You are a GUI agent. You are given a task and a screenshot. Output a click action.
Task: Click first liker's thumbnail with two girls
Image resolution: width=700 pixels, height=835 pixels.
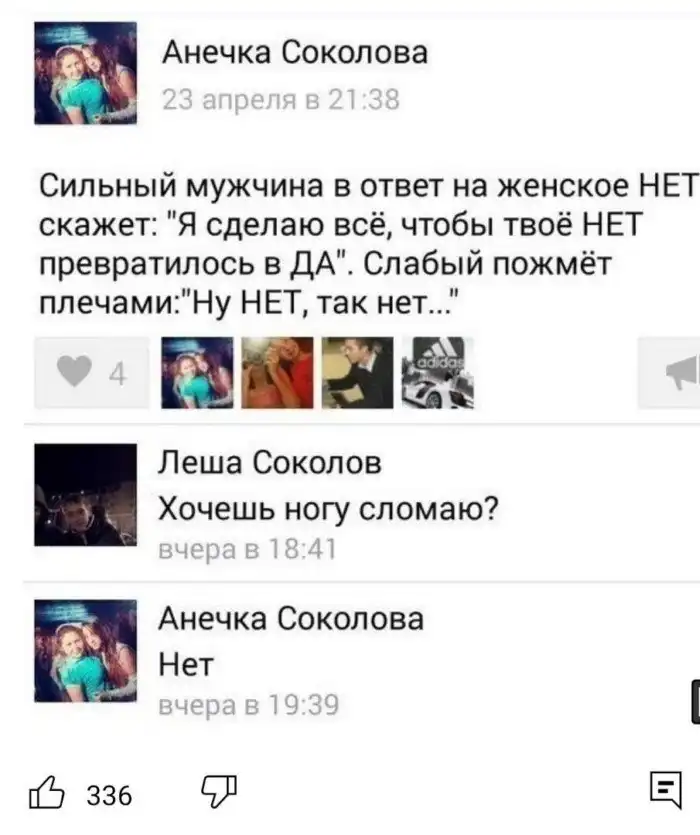click(x=197, y=373)
